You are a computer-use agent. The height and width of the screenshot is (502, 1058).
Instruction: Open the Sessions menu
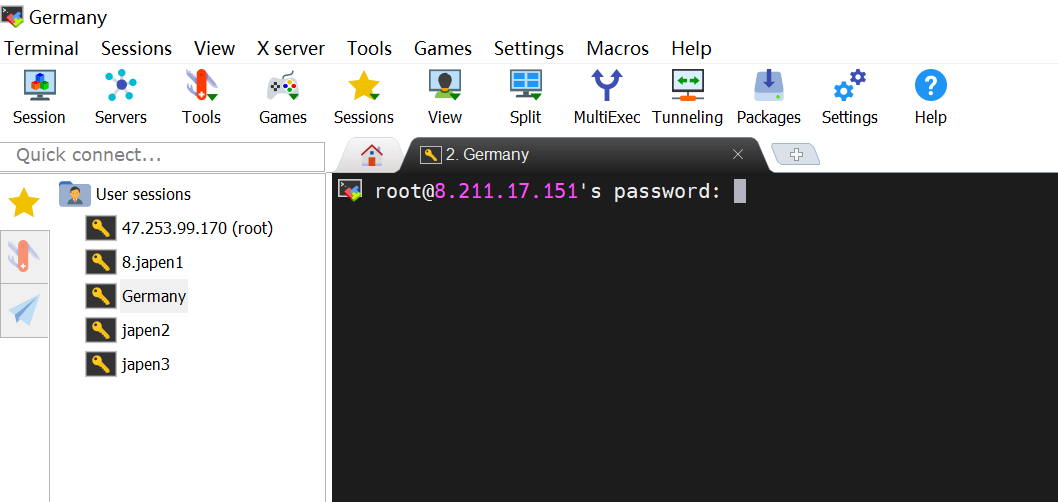click(136, 49)
